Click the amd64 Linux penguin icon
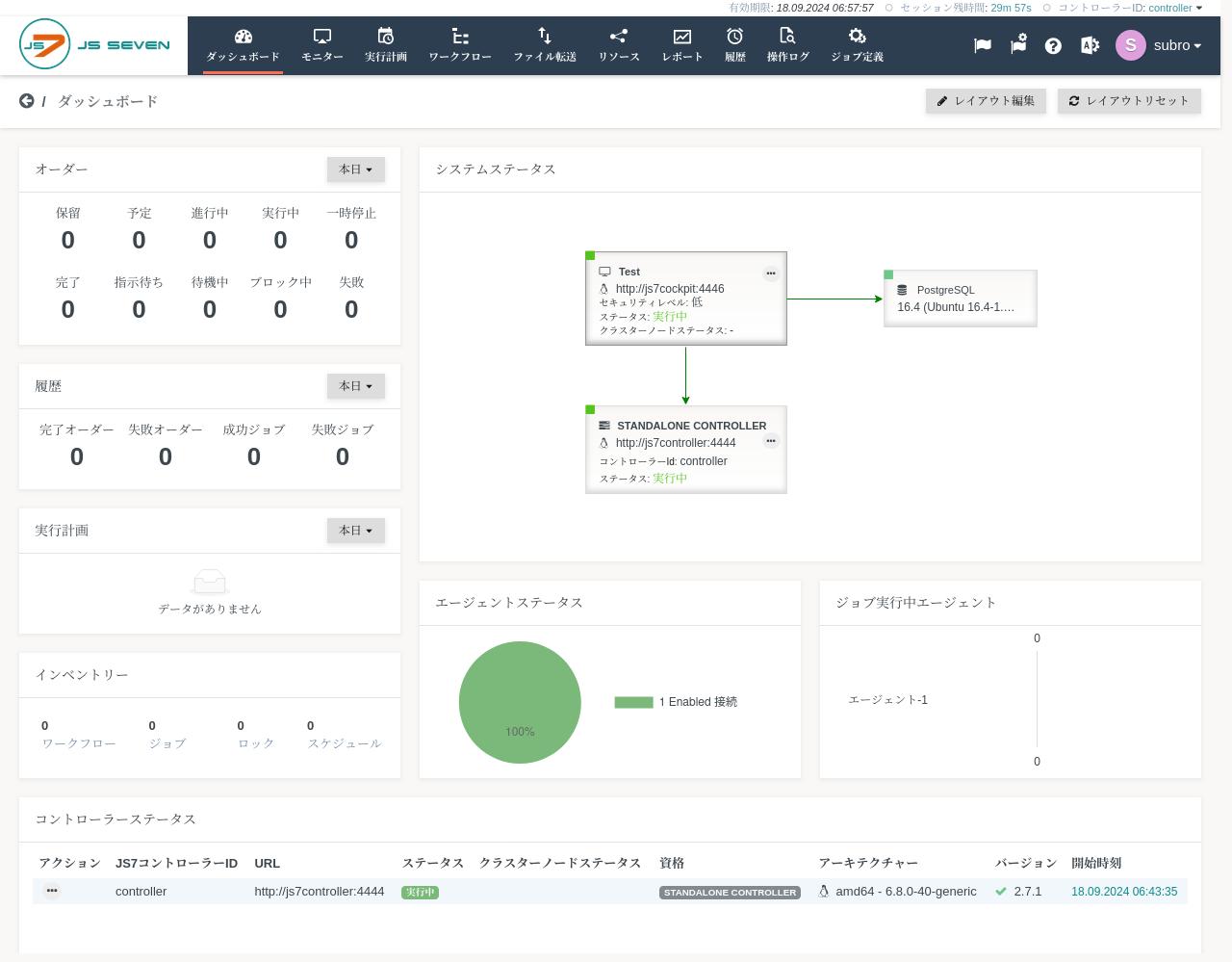Image resolution: width=1232 pixels, height=962 pixels. click(x=824, y=892)
